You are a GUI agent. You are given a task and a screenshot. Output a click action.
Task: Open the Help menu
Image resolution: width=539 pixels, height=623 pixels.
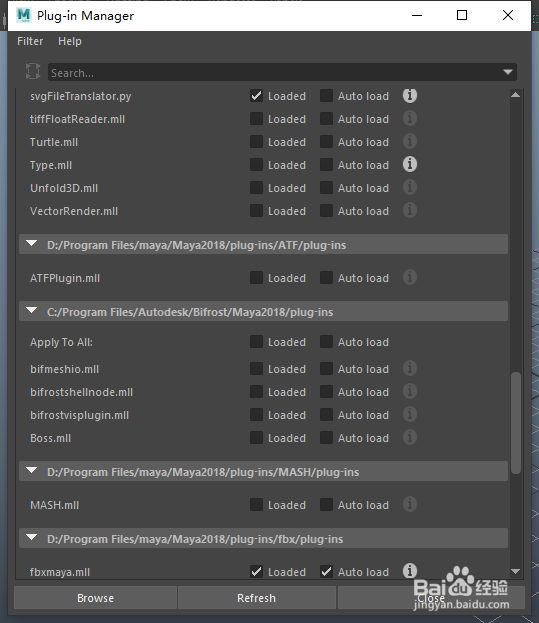(x=70, y=41)
